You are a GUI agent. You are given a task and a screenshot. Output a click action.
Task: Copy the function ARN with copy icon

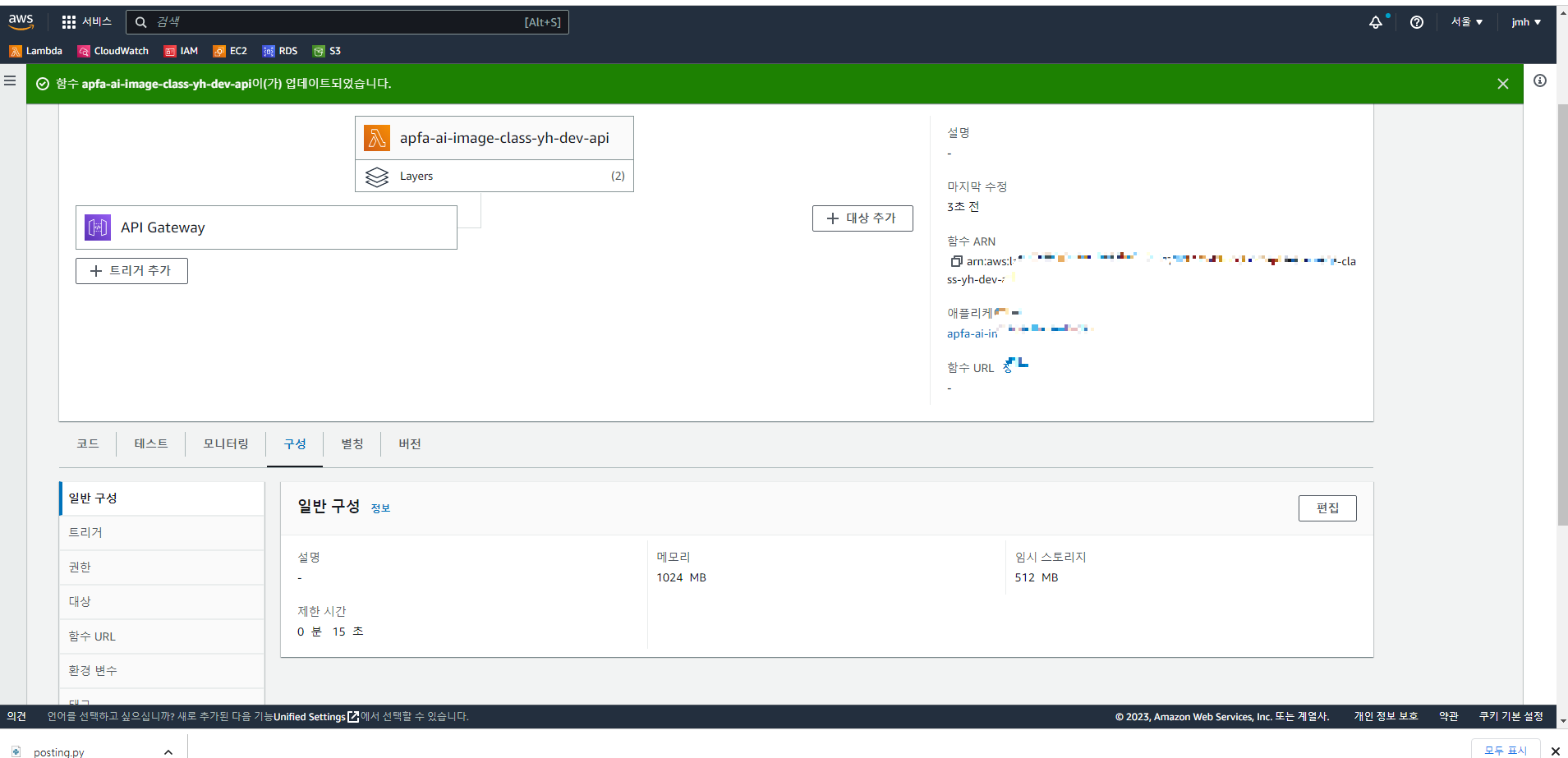coord(956,261)
